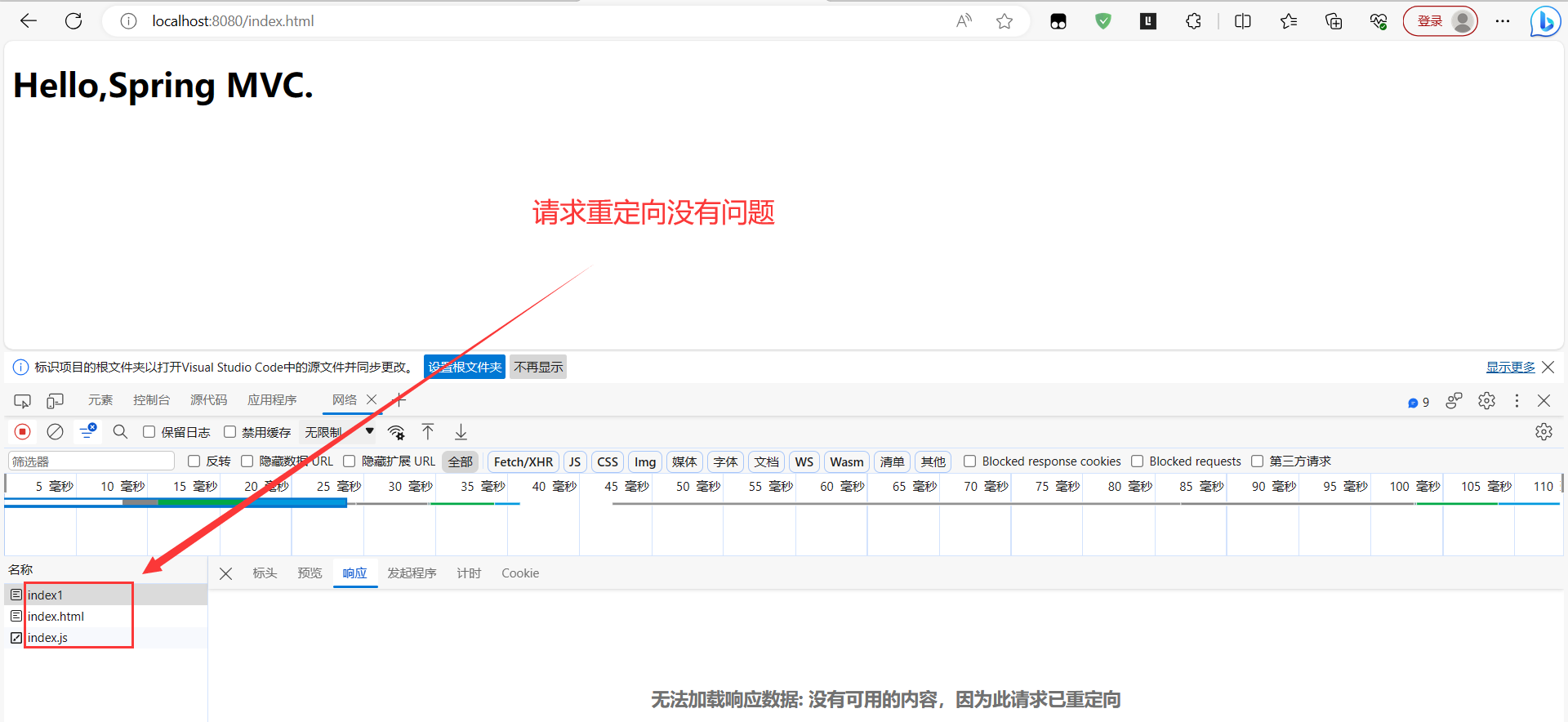Enable preserve log checkbox 保留日志
Viewport: 1568px width, 722px height.
149,432
